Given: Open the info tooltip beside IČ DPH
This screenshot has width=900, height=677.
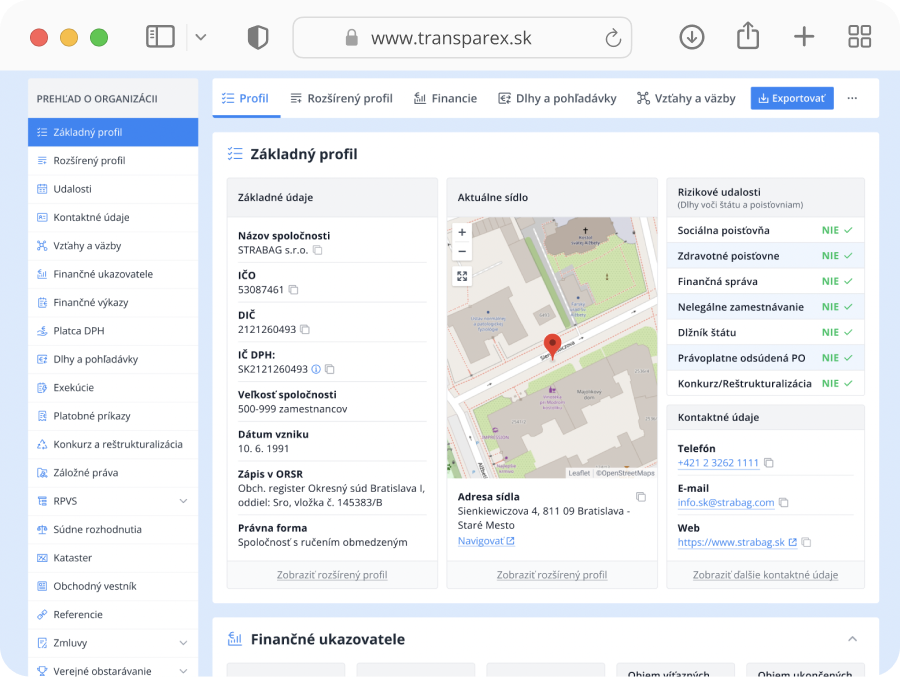Looking at the screenshot, I should 317,369.
